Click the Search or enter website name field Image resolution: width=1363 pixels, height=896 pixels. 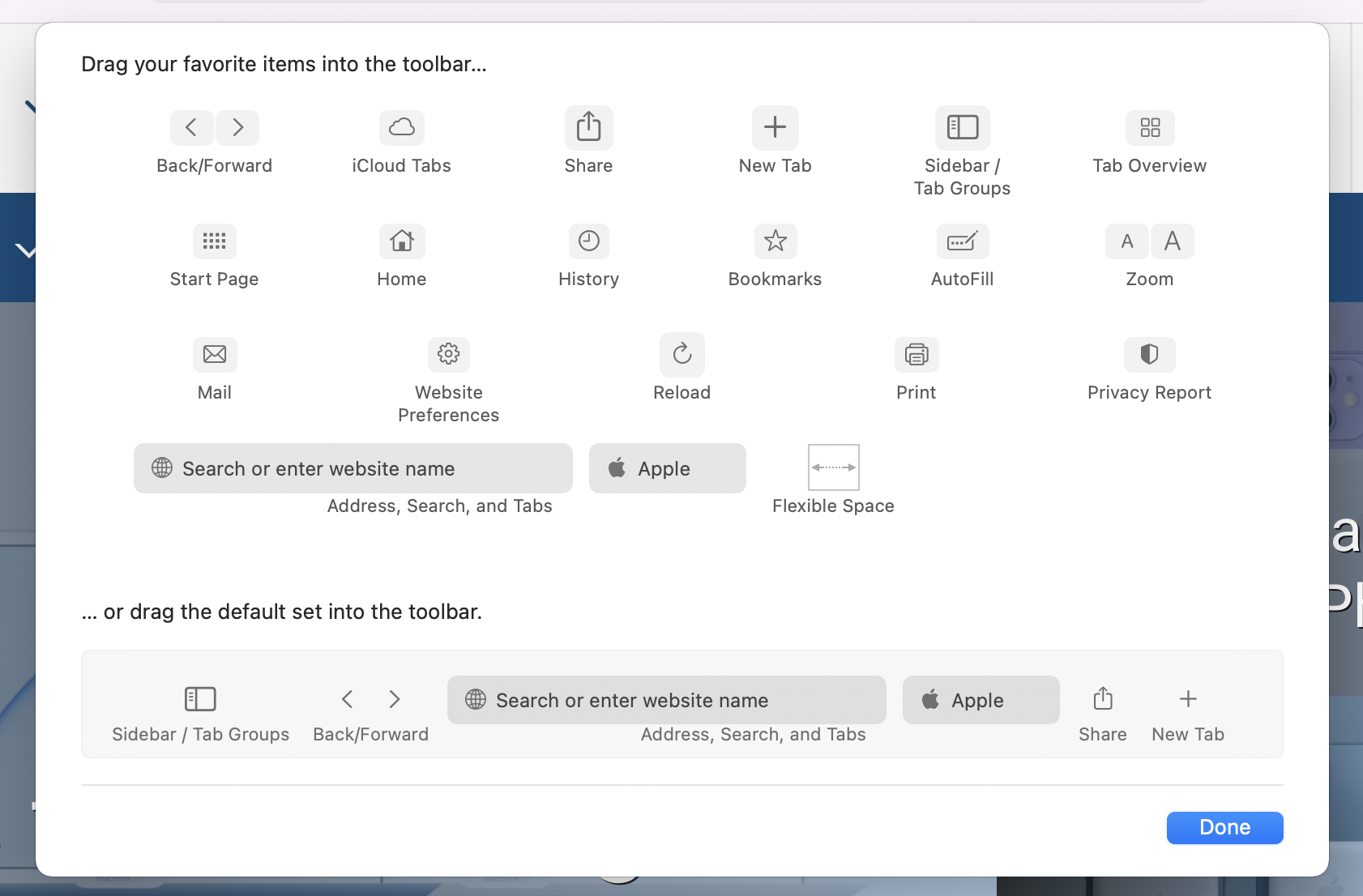click(x=353, y=467)
